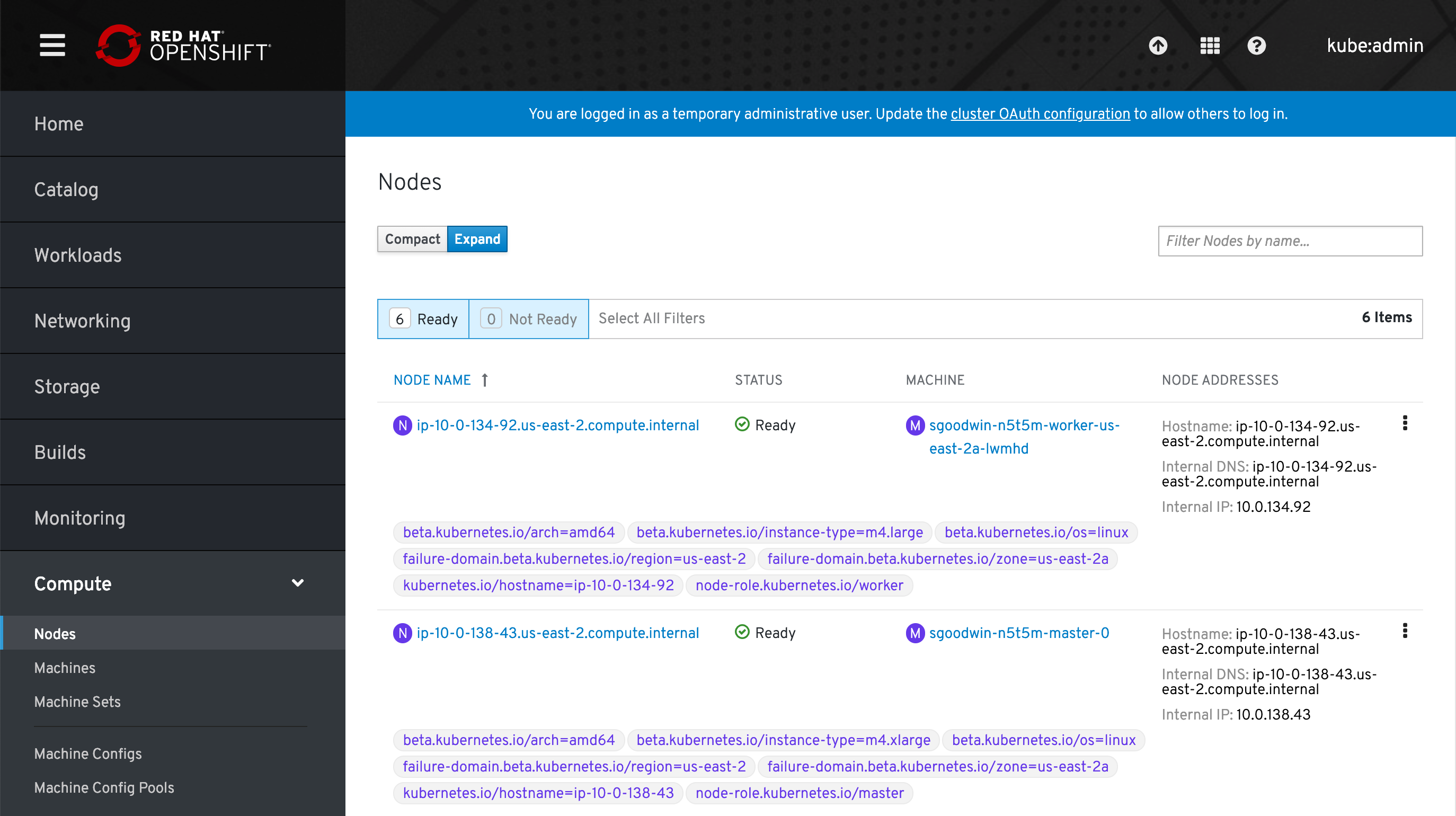Image resolution: width=1456 pixels, height=816 pixels.
Task: Click the sort arrow beside Node Name
Action: click(x=485, y=380)
